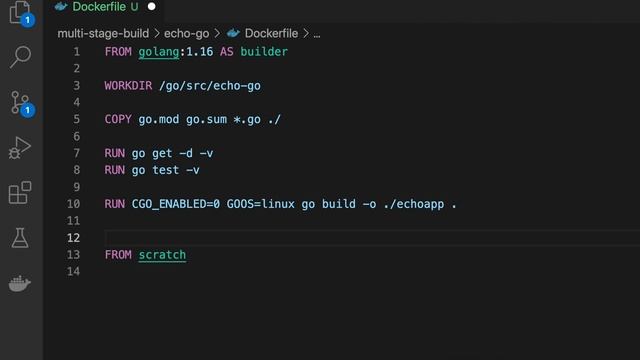
Task: Select the Dockerfile editor tab
Action: point(105,7)
